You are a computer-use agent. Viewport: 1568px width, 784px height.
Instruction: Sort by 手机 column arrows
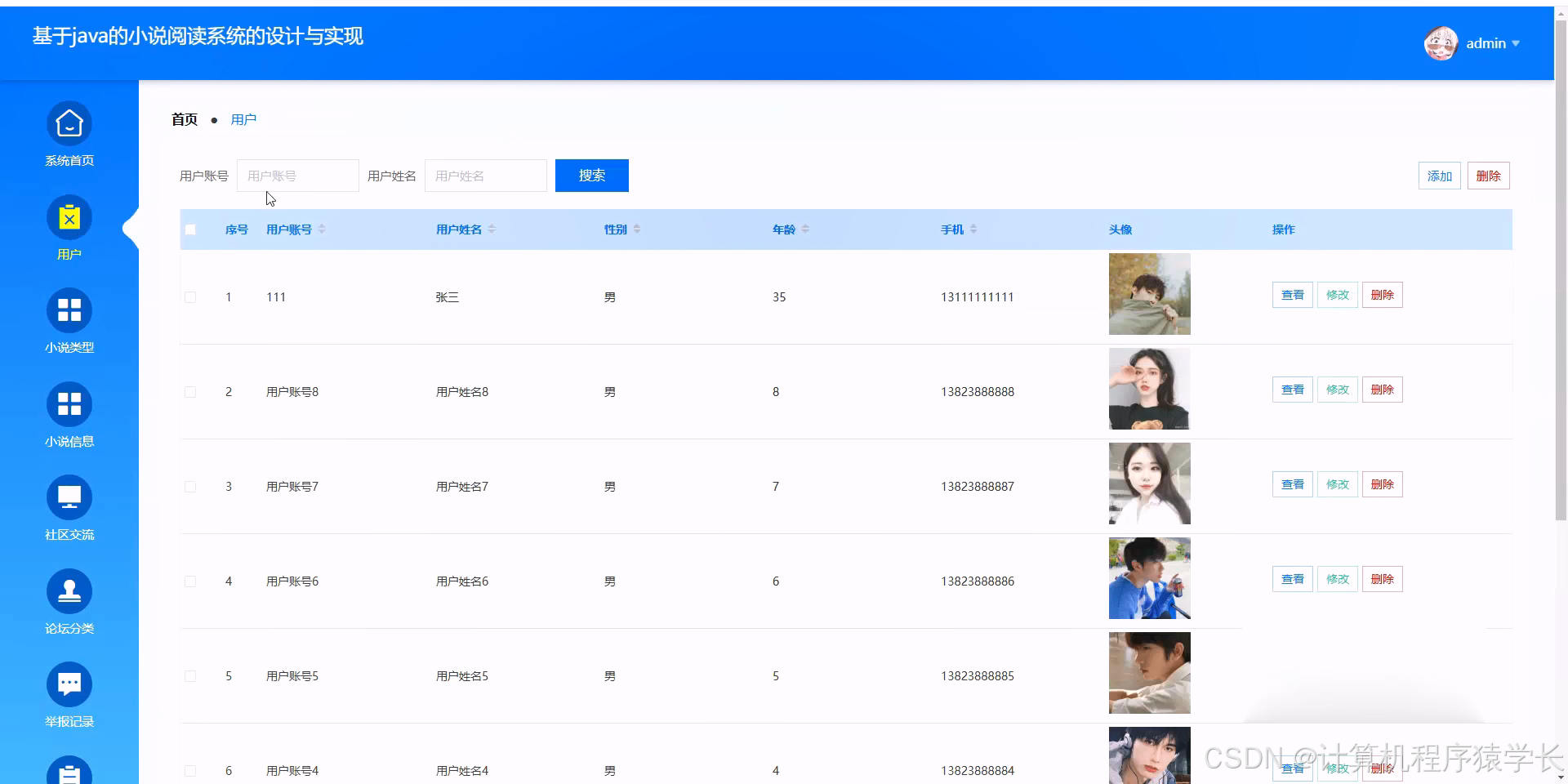pyautogui.click(x=973, y=229)
